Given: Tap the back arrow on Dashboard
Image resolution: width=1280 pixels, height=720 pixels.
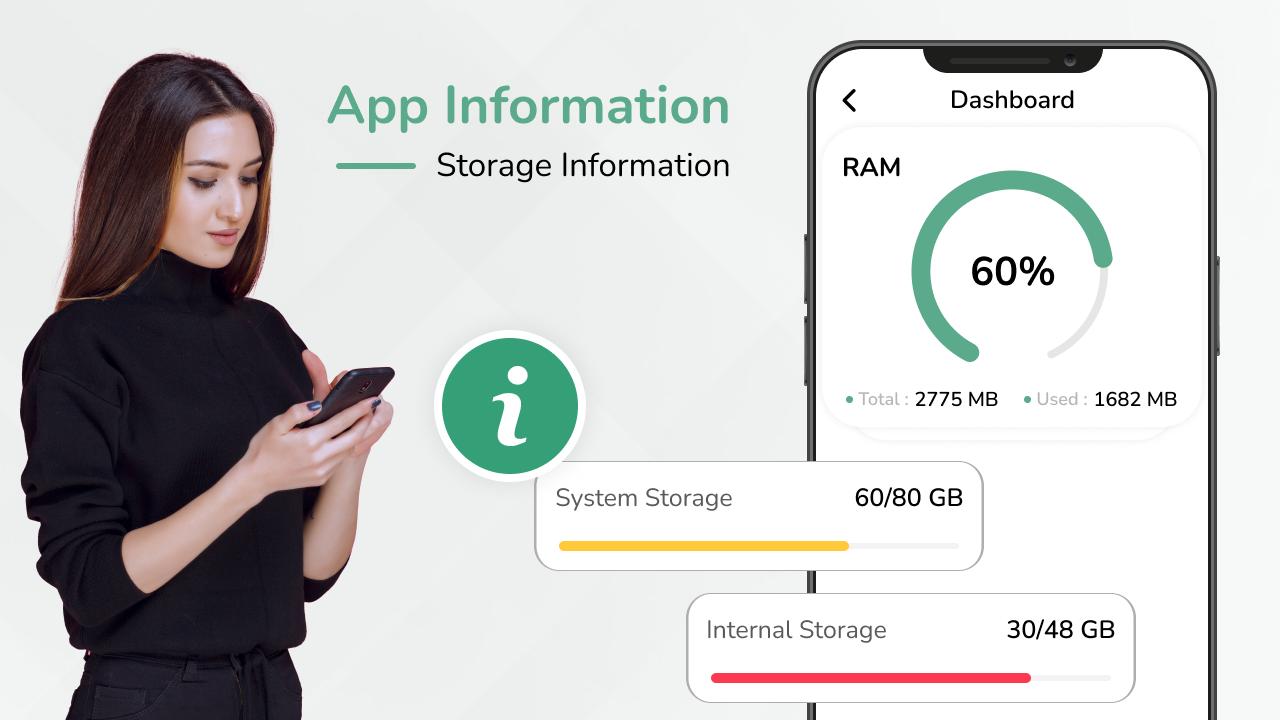Looking at the screenshot, I should tap(849, 100).
